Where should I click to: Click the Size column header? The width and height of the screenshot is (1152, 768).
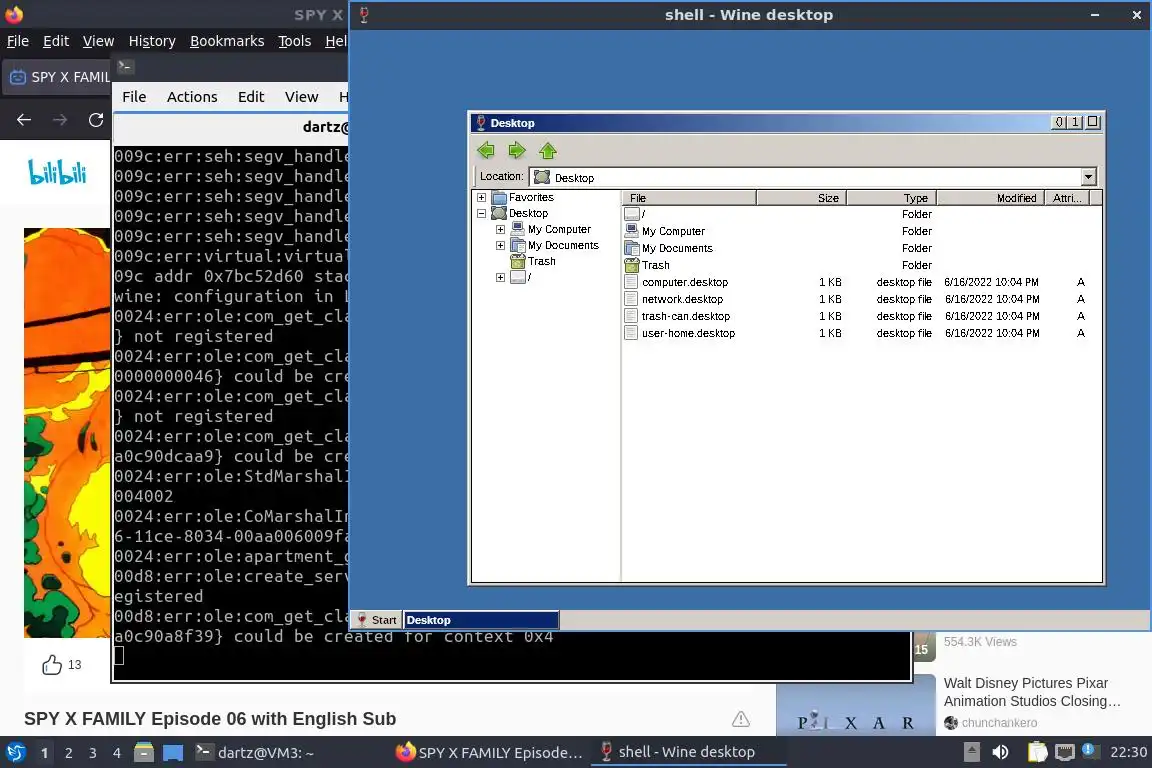coord(802,198)
